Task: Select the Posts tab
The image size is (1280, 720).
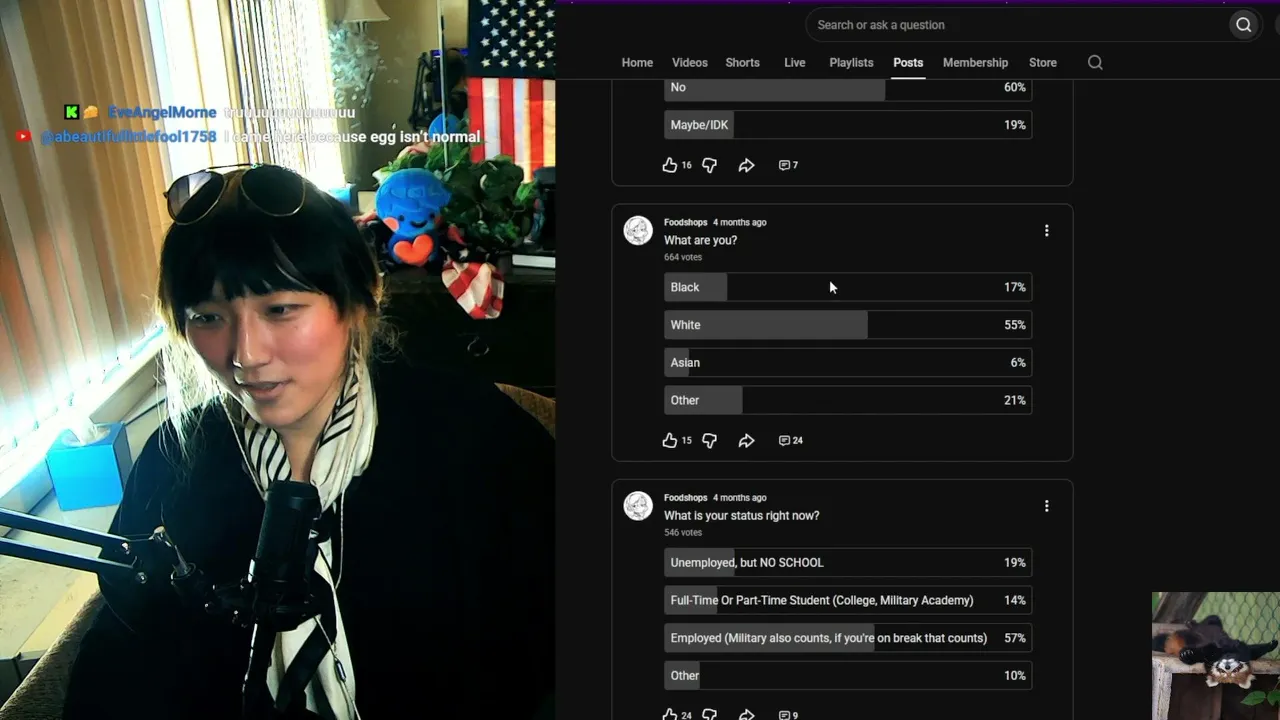Action: [x=908, y=62]
